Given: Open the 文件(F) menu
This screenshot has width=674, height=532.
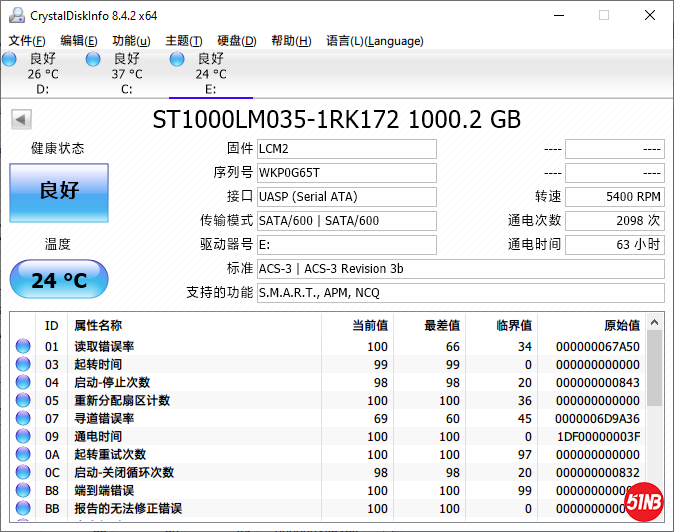Looking at the screenshot, I should point(27,41).
